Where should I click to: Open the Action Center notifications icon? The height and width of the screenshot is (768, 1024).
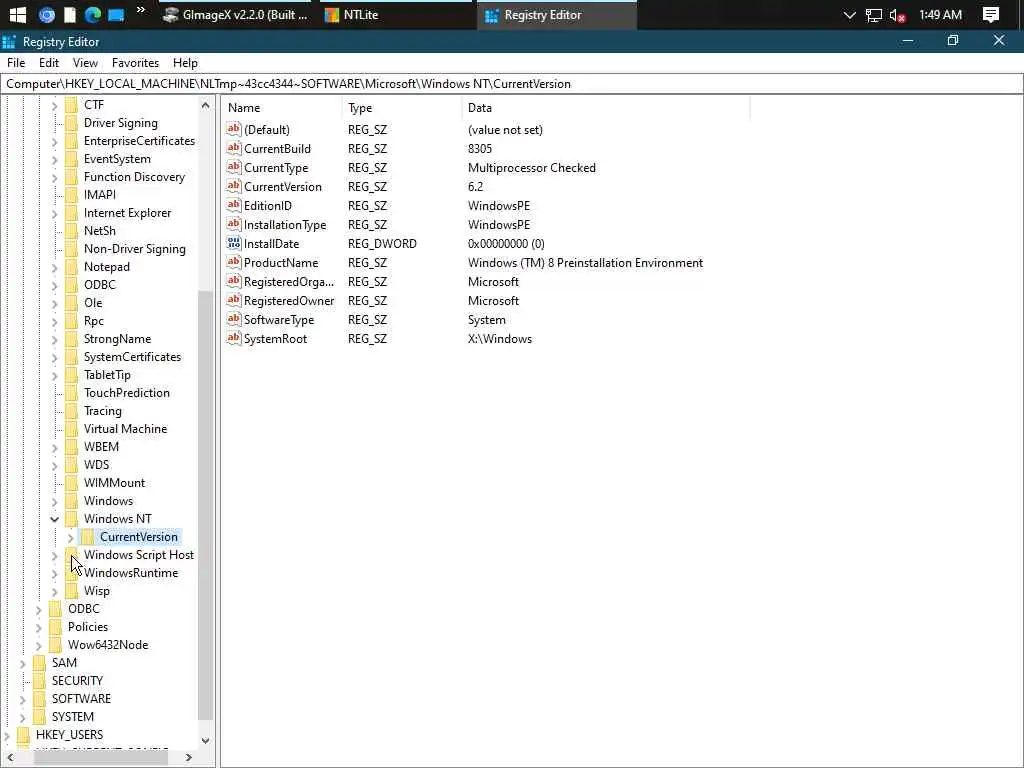click(x=991, y=14)
